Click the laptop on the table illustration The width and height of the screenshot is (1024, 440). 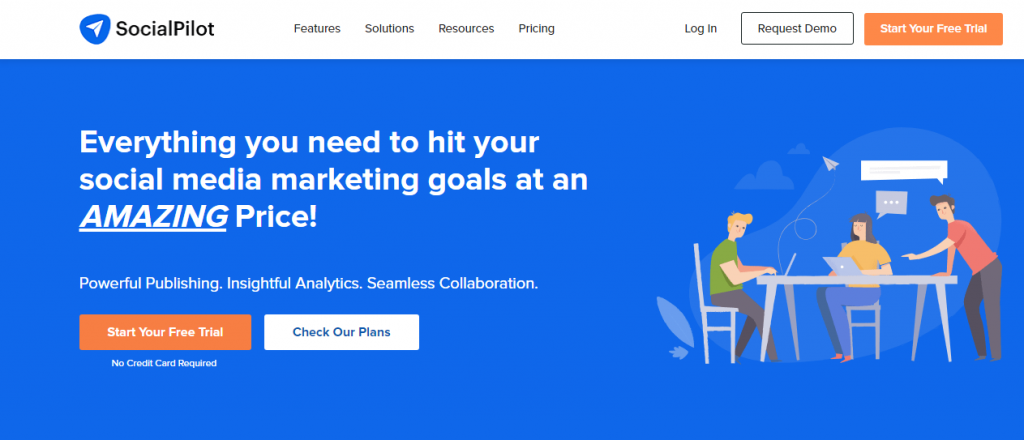(x=843, y=266)
